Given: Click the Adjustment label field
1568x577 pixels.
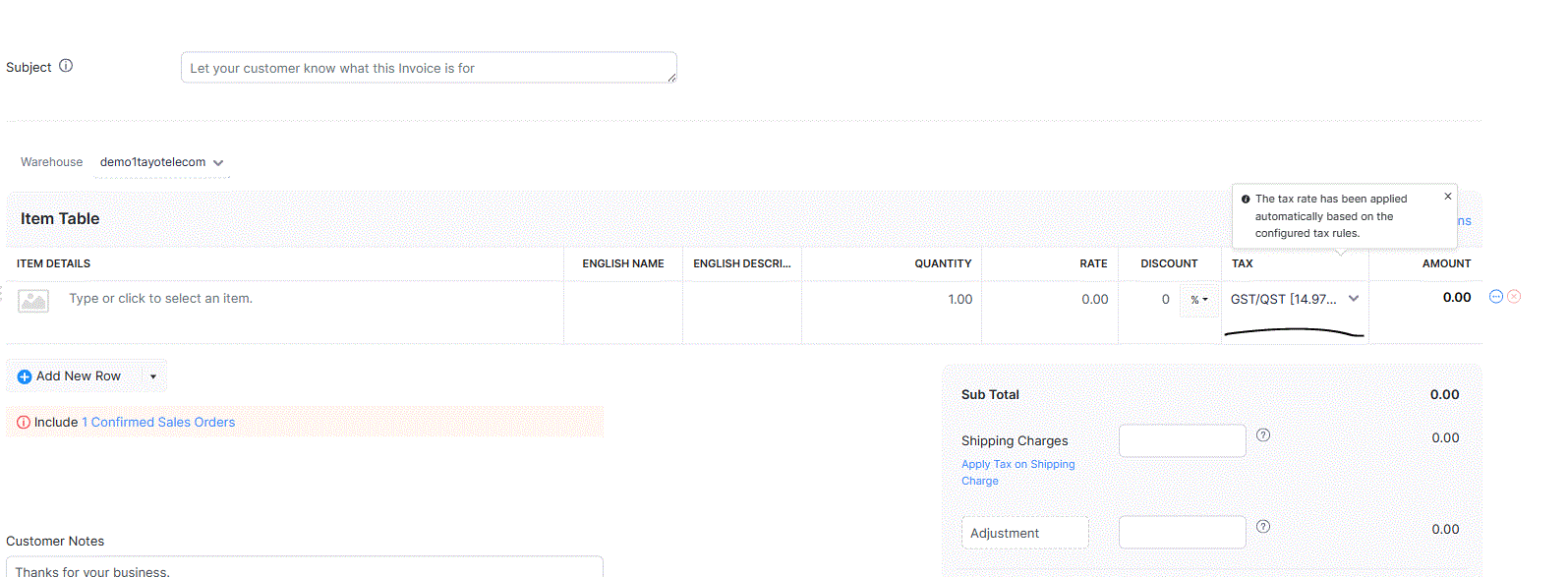Looking at the screenshot, I should (1024, 533).
